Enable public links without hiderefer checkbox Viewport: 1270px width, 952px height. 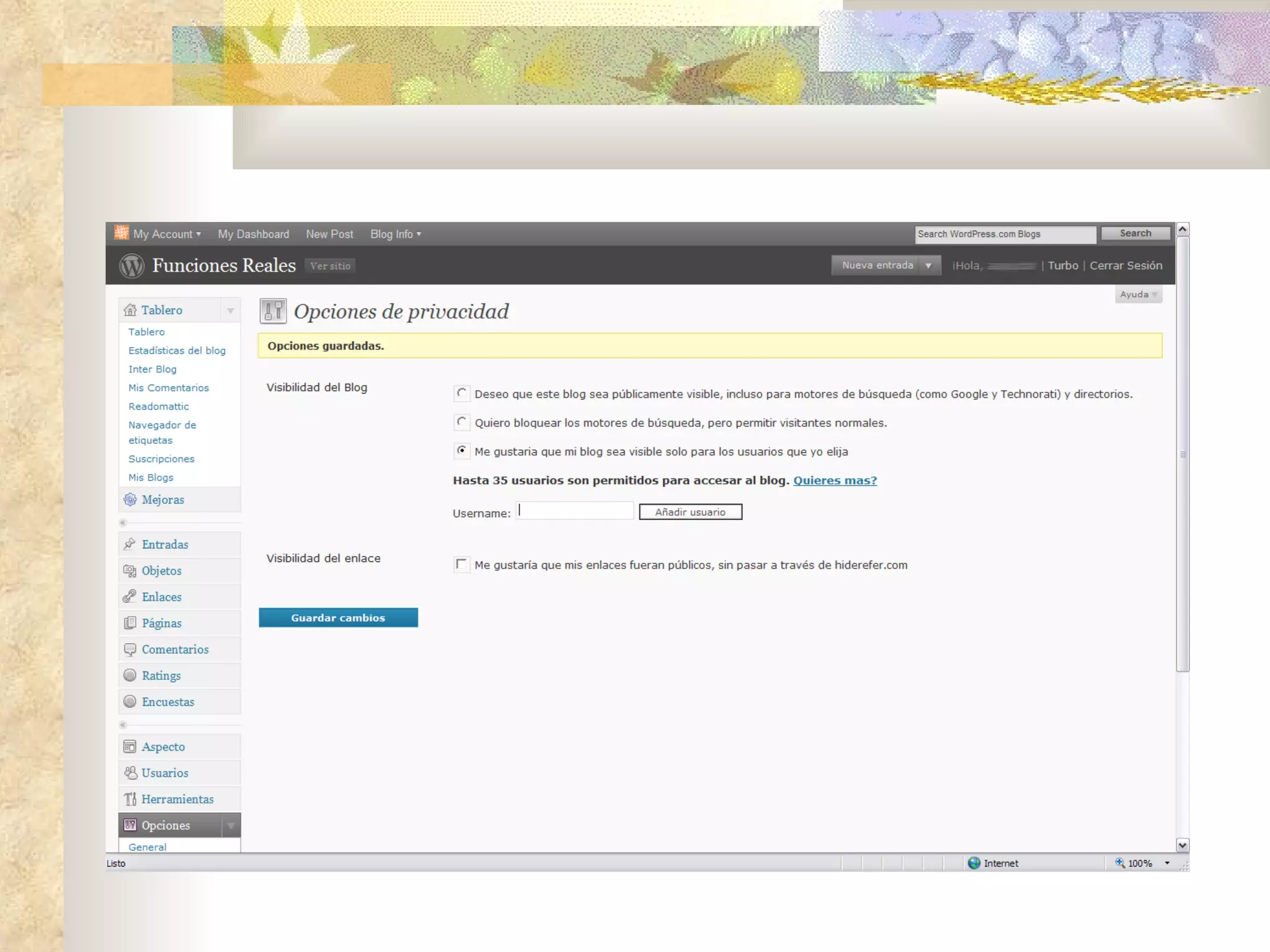click(x=461, y=564)
